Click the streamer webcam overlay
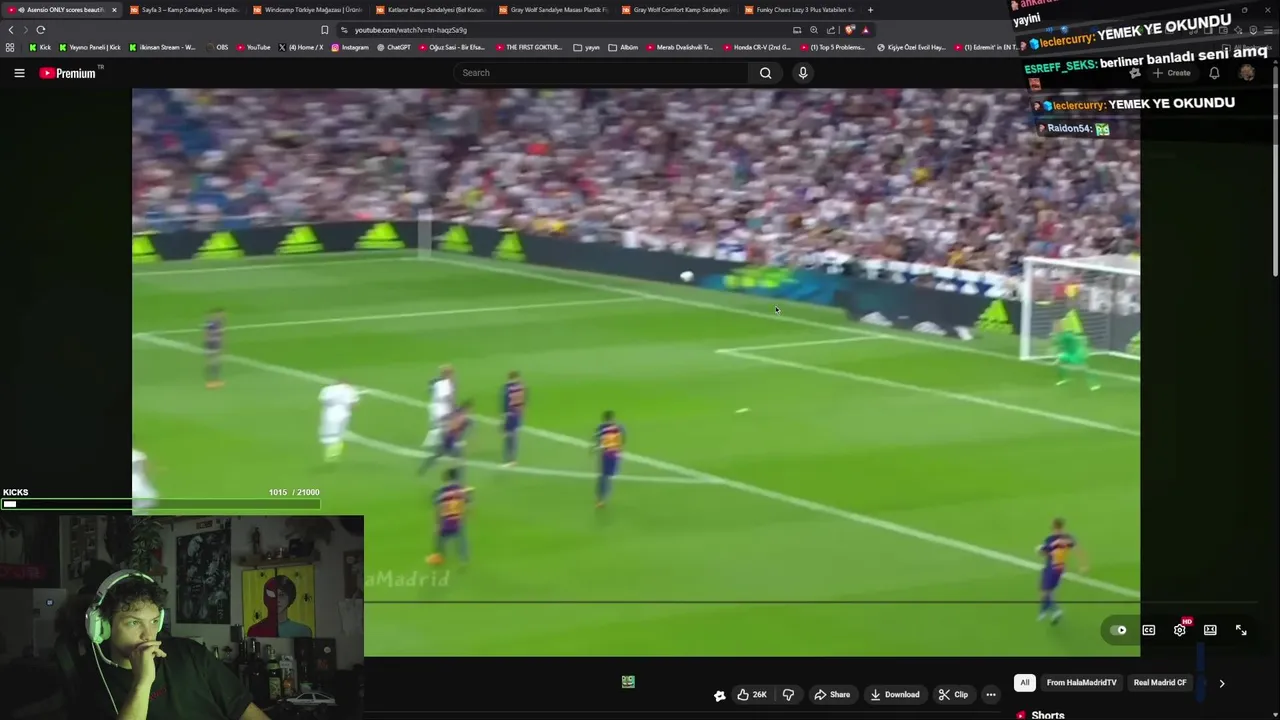Image resolution: width=1280 pixels, height=720 pixels. tap(182, 618)
